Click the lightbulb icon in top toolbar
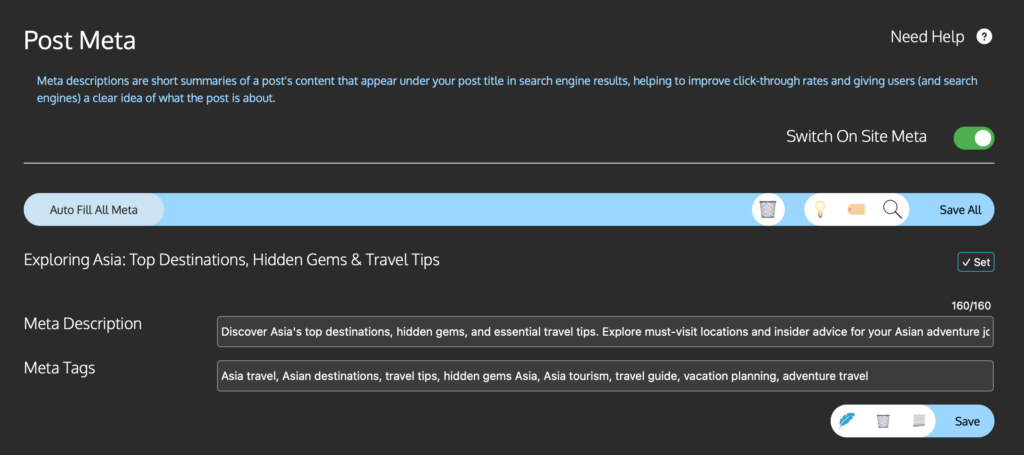 coord(820,210)
